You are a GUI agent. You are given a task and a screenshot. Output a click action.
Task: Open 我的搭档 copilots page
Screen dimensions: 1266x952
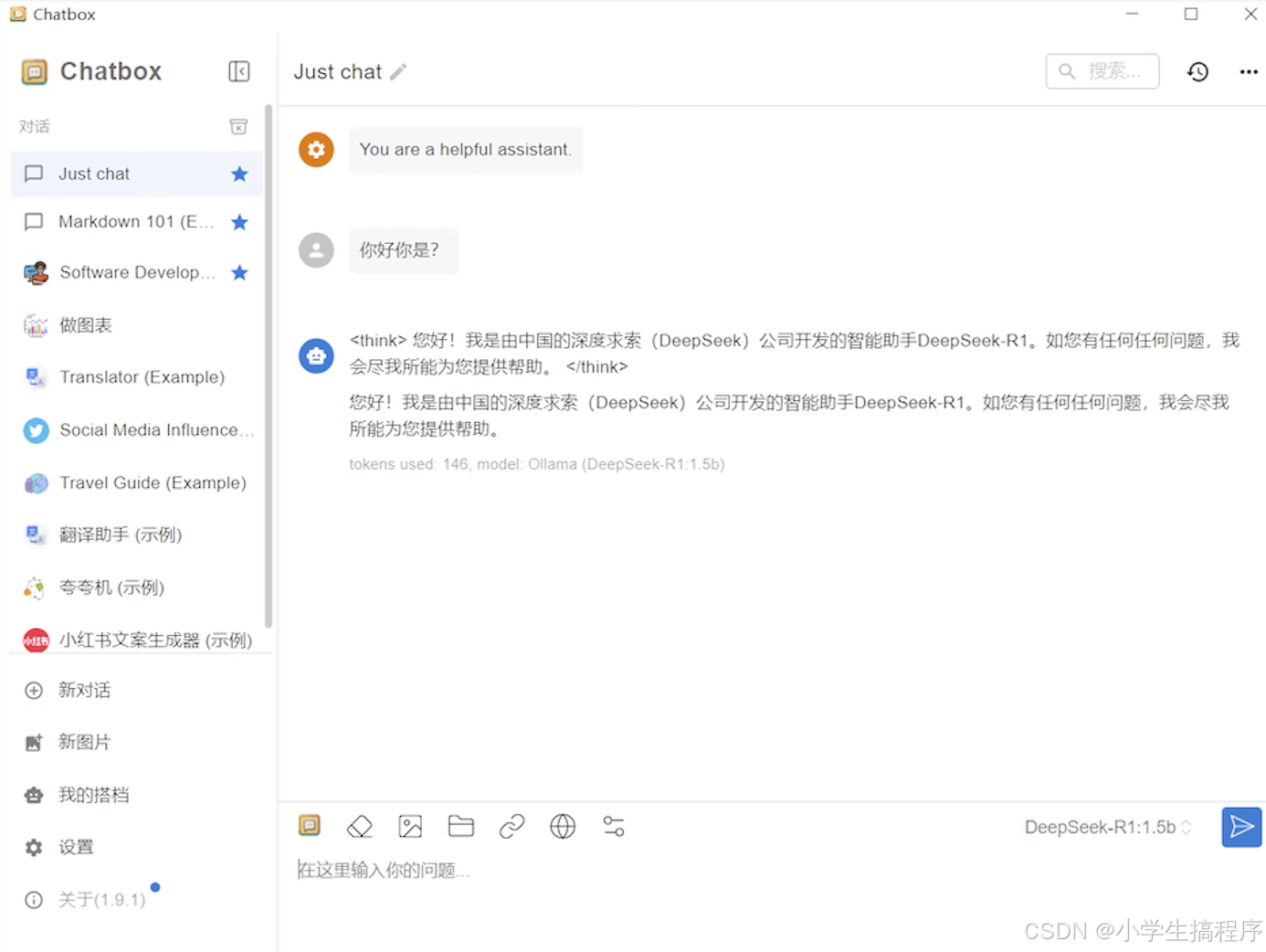[x=136, y=795]
